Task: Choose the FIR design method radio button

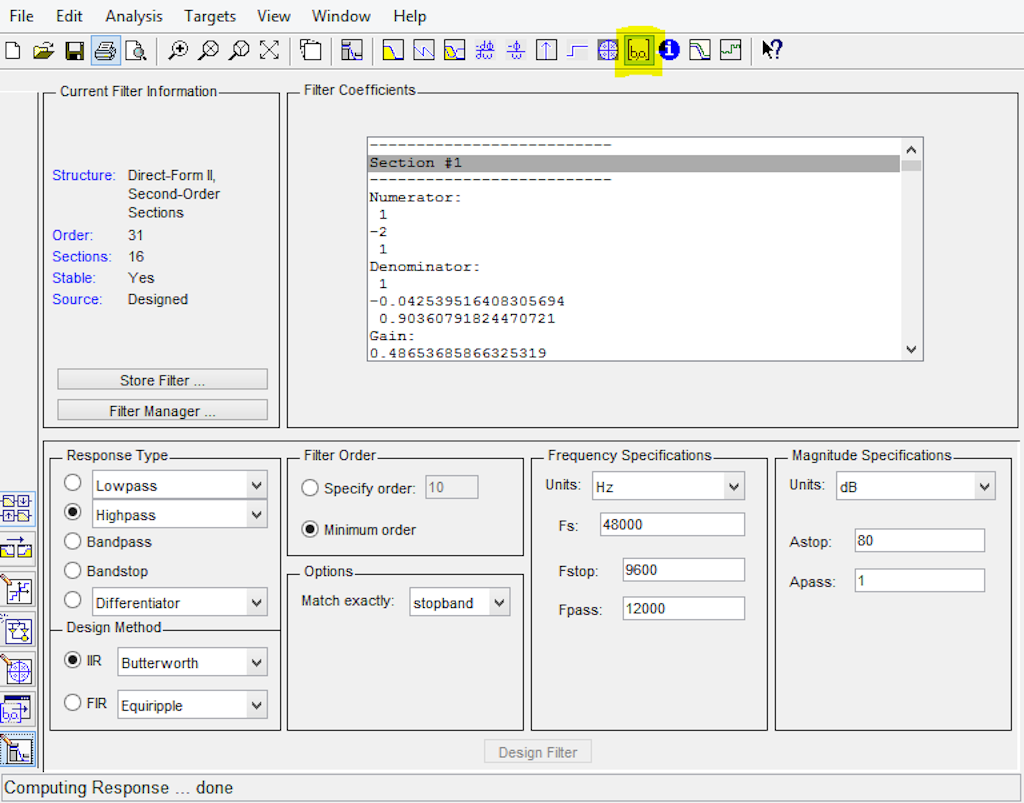Action: click(x=73, y=704)
